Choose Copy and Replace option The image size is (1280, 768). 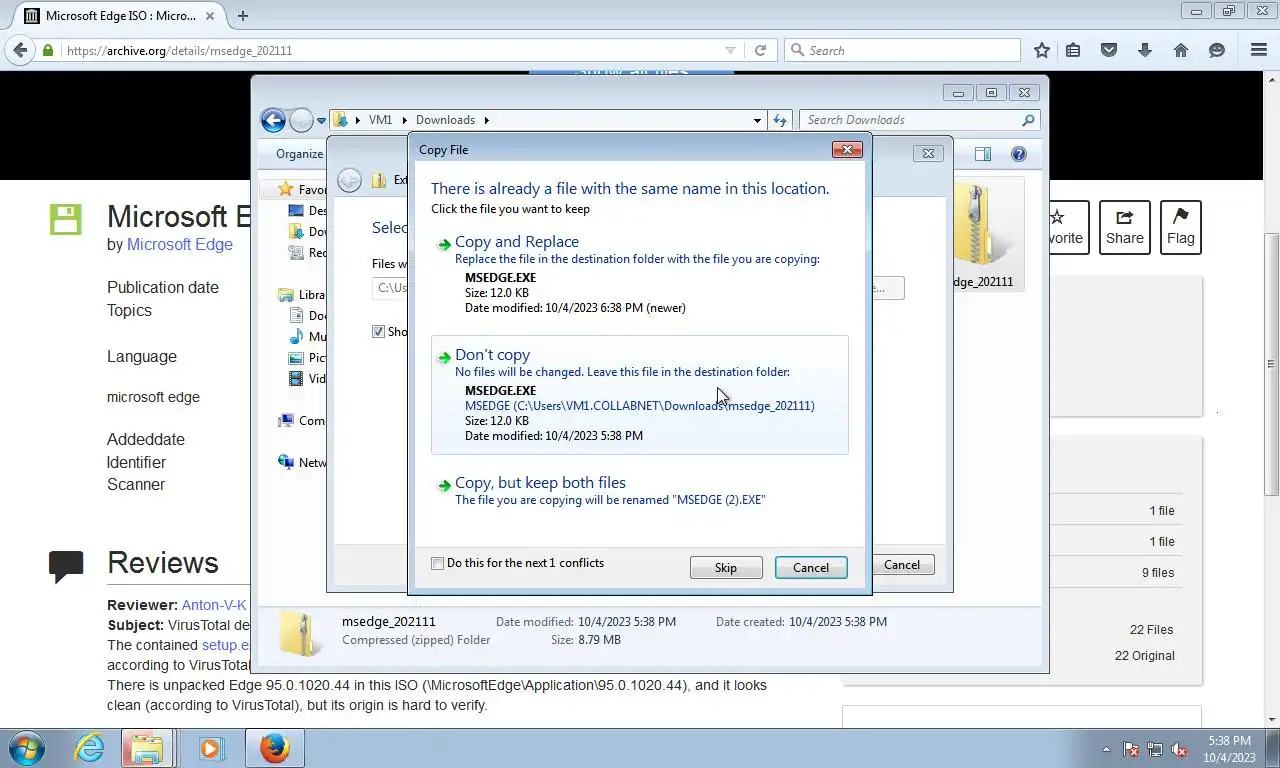coord(639,275)
